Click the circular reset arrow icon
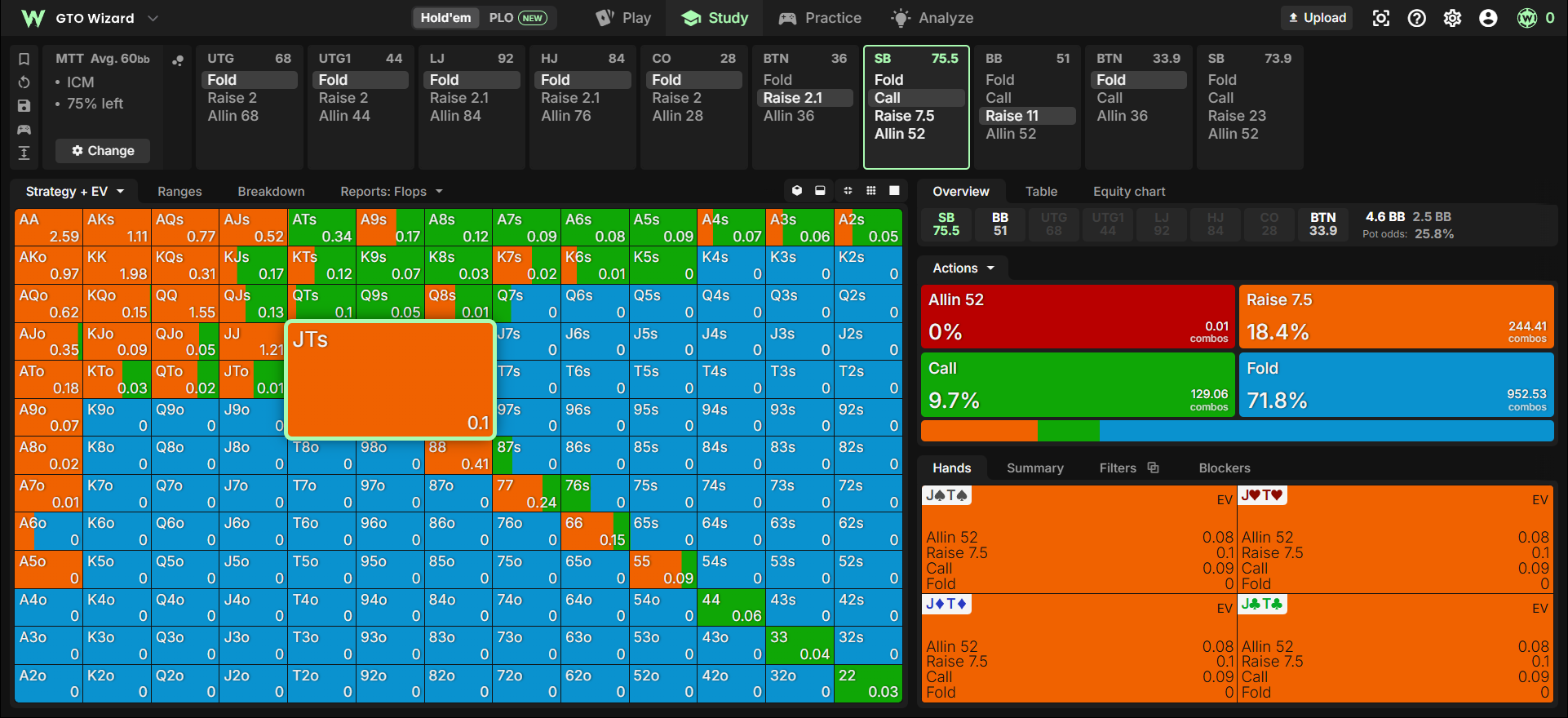 tap(24, 82)
